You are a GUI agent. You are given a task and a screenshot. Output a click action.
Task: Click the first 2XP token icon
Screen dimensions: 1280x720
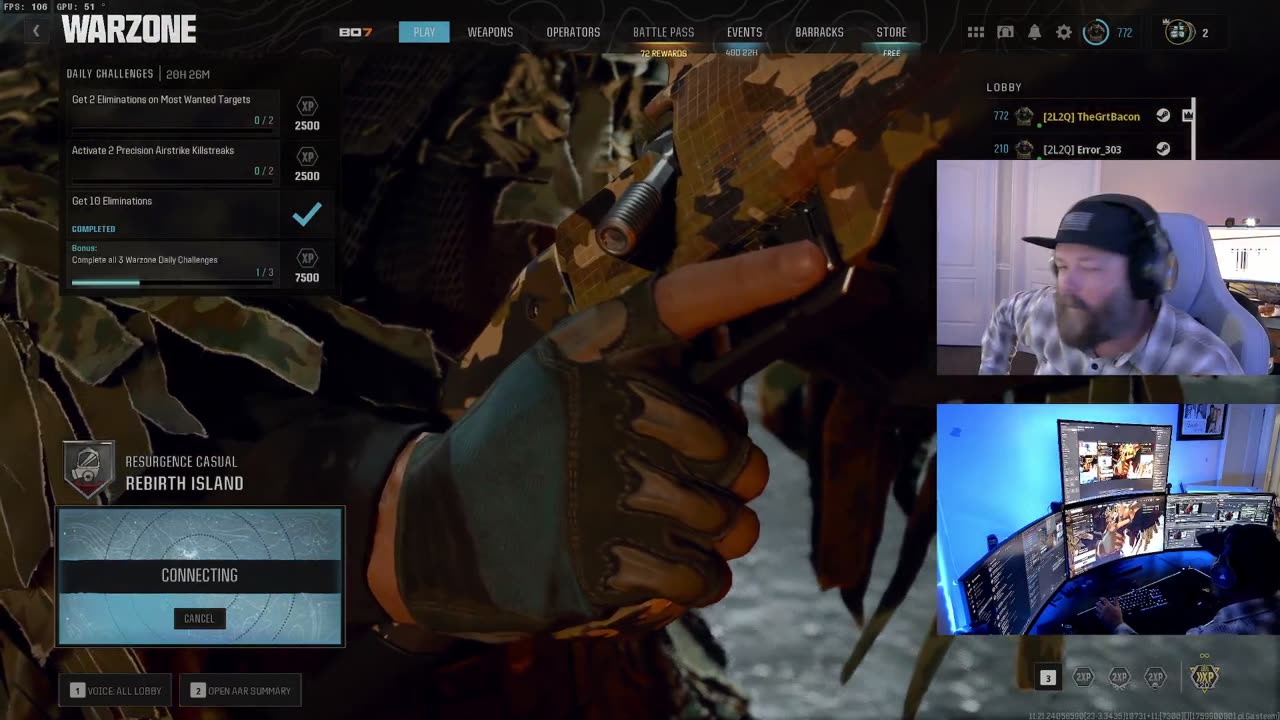[x=1083, y=677]
